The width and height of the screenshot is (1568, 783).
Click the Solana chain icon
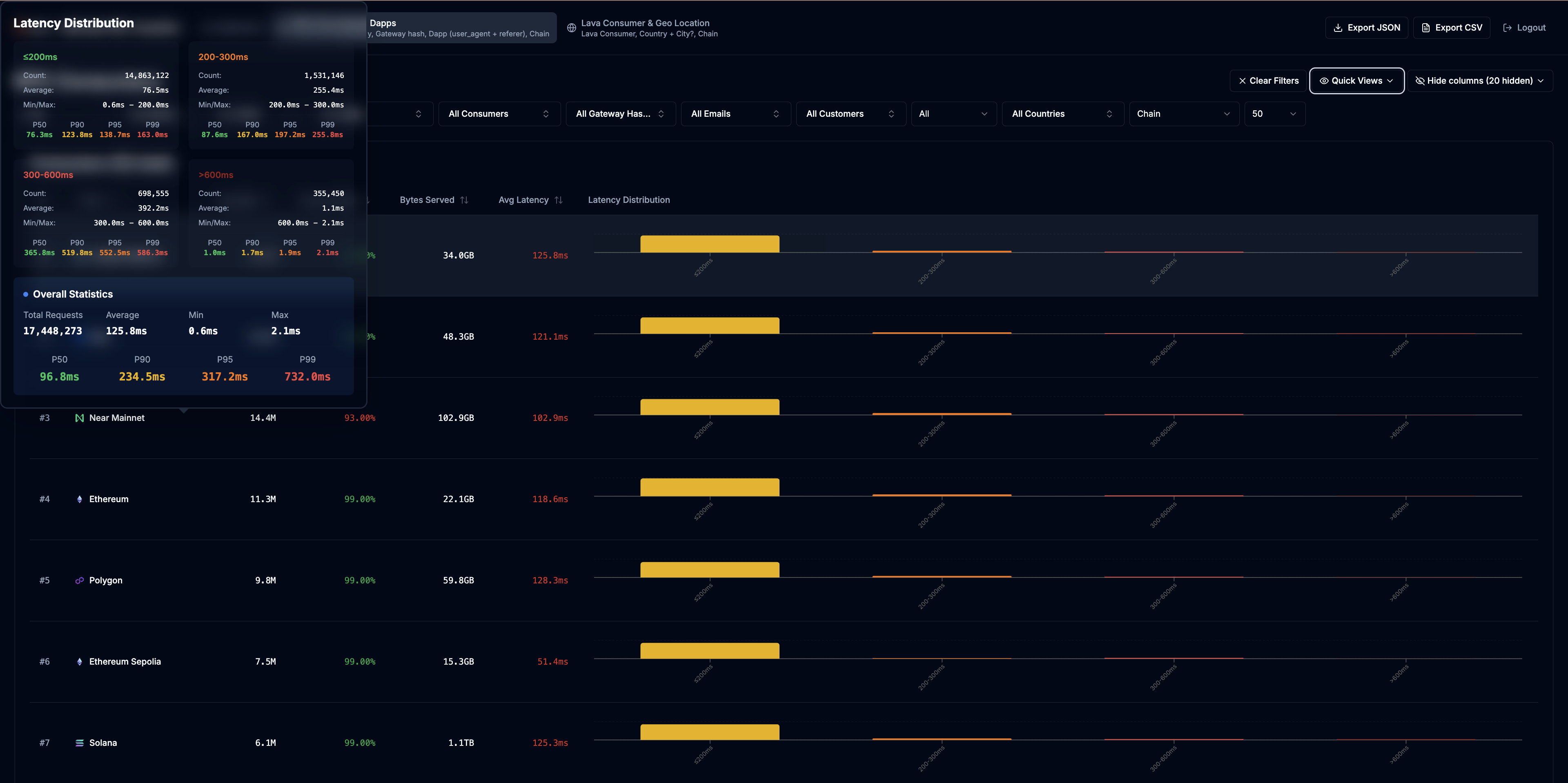coord(79,742)
